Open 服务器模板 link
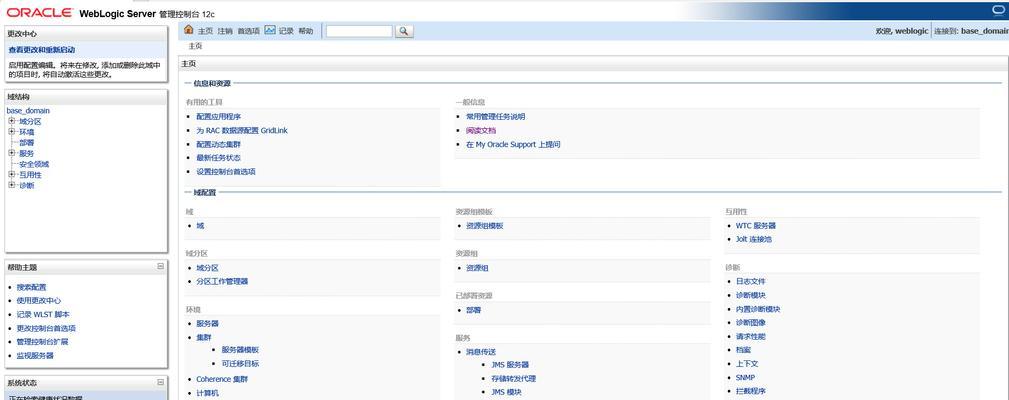This screenshot has width=1009, height=400. (x=240, y=350)
